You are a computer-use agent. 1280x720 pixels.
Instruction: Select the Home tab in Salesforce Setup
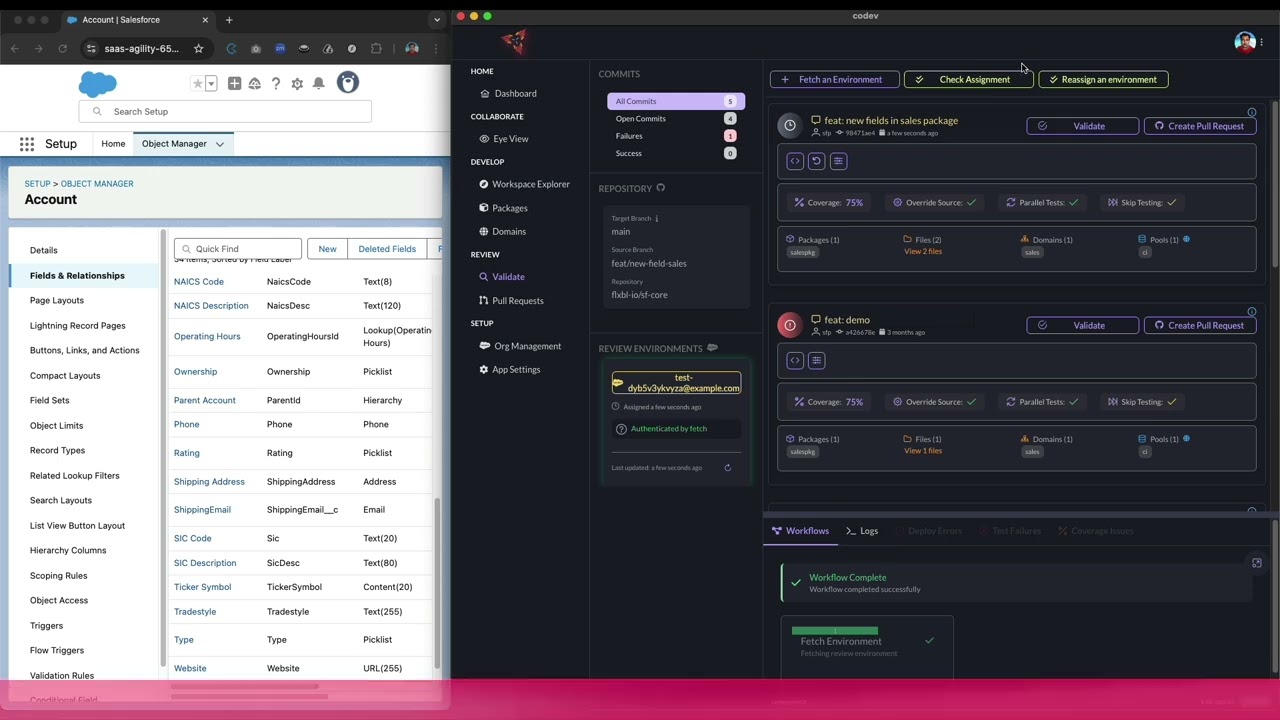(113, 144)
